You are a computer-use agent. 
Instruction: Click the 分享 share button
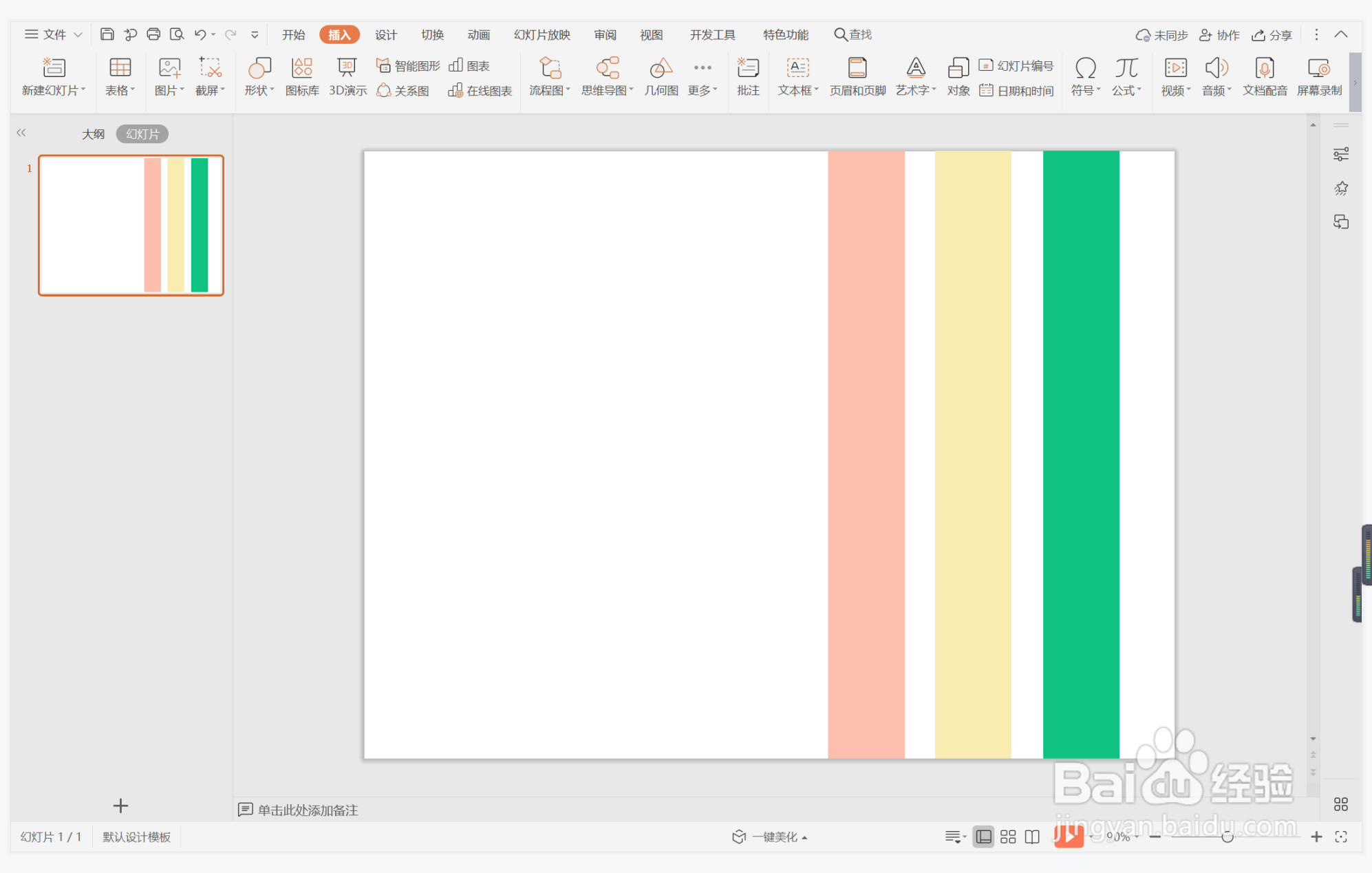tap(1272, 34)
